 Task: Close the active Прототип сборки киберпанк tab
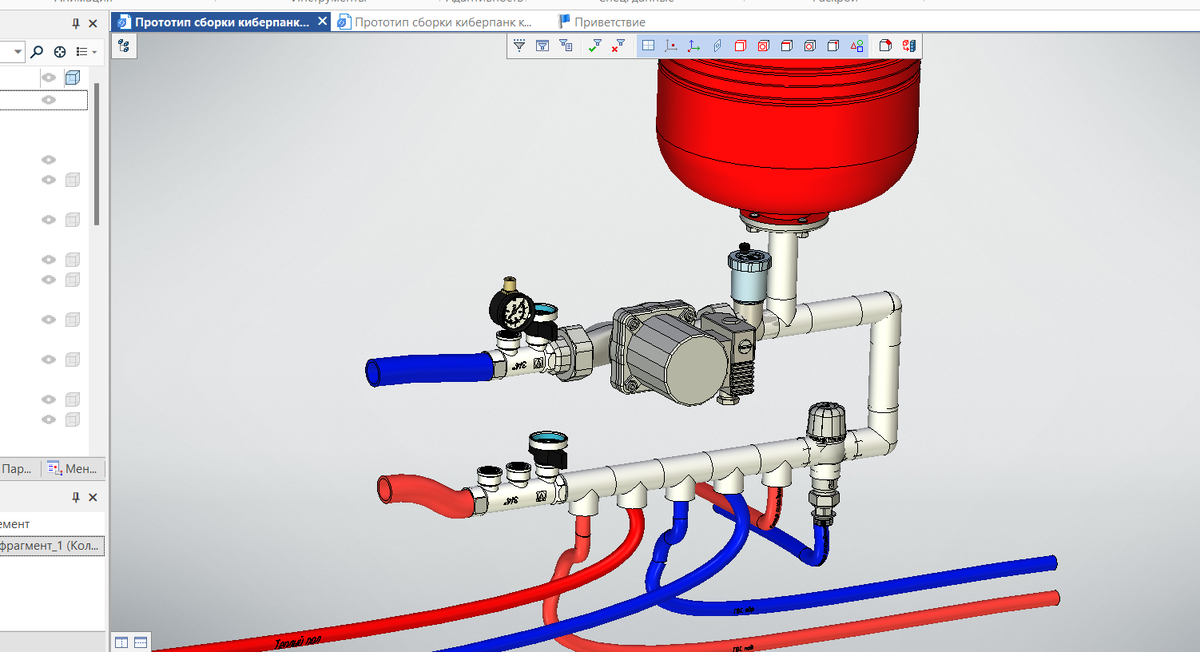coord(320,22)
